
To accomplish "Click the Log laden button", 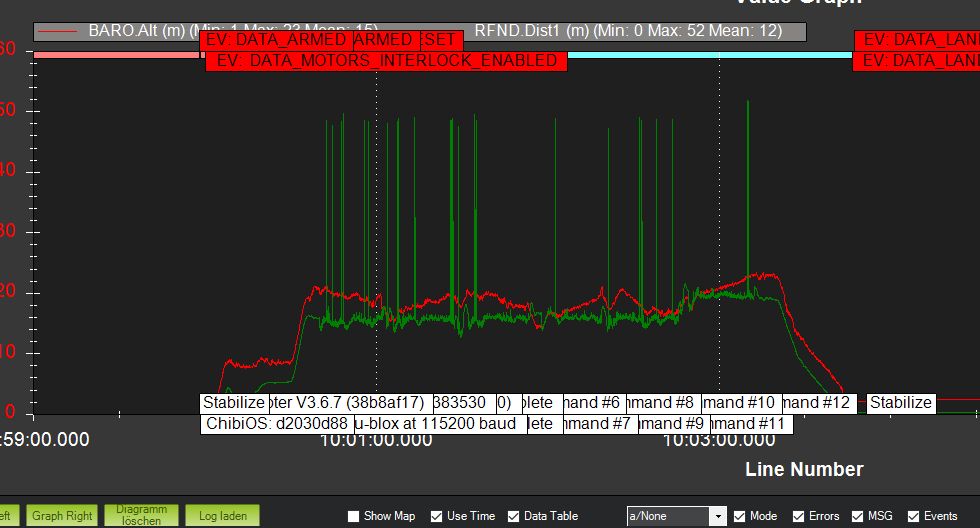I will pyautogui.click(x=222, y=516).
